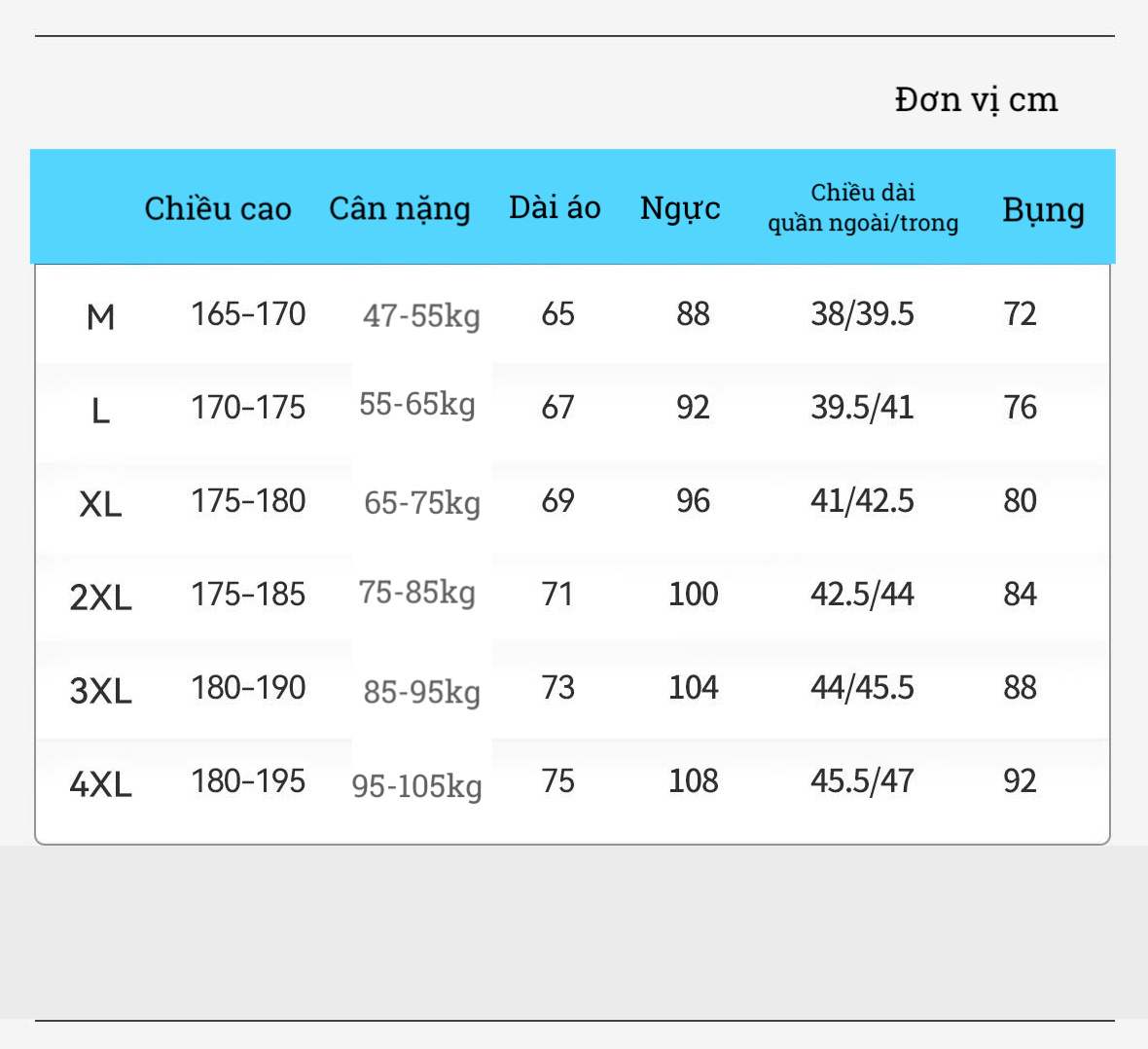
Task: Click the 45.5/47 pants length cell
Action: [862, 780]
